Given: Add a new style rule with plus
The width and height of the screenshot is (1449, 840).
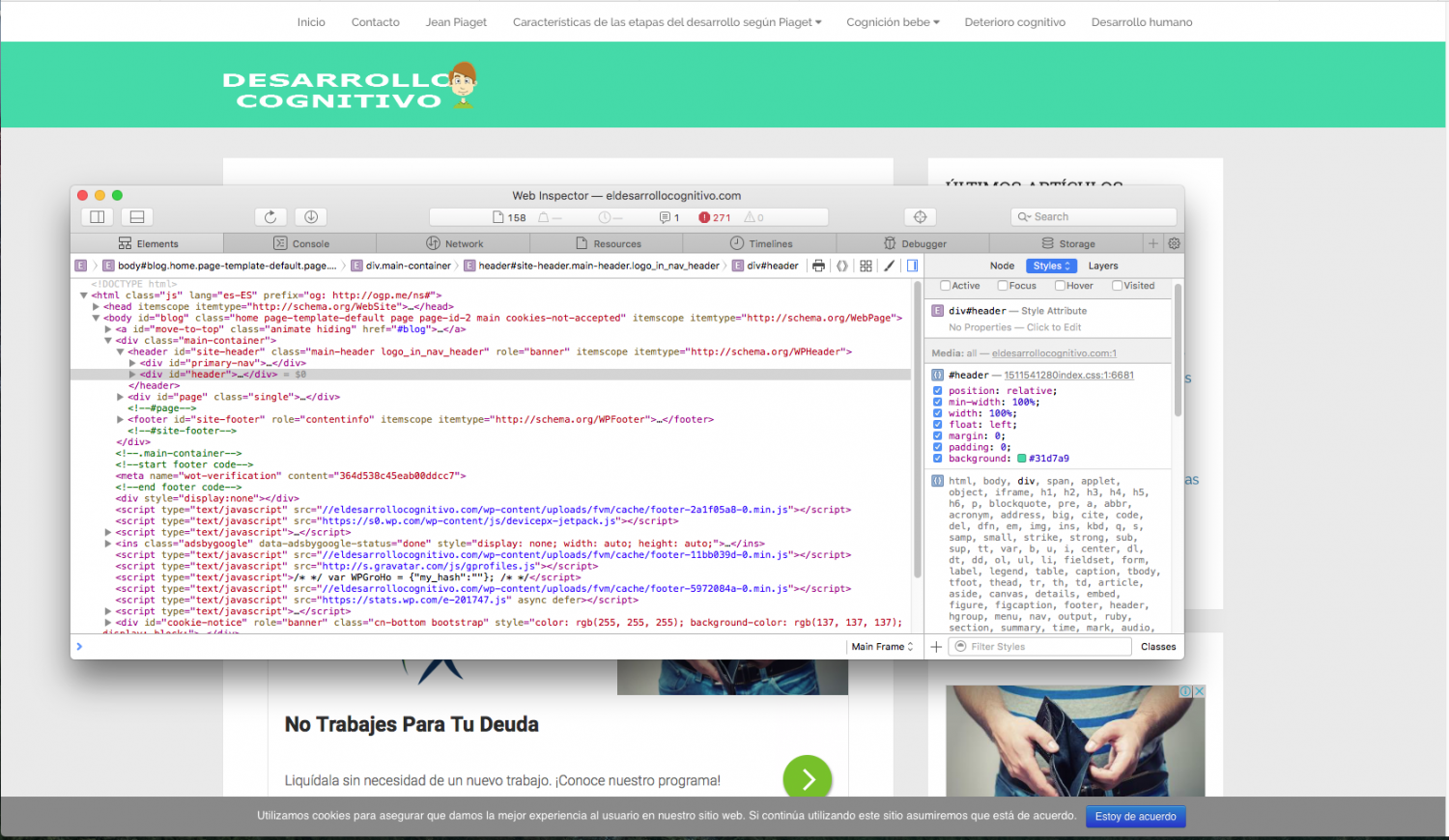Looking at the screenshot, I should 936,647.
